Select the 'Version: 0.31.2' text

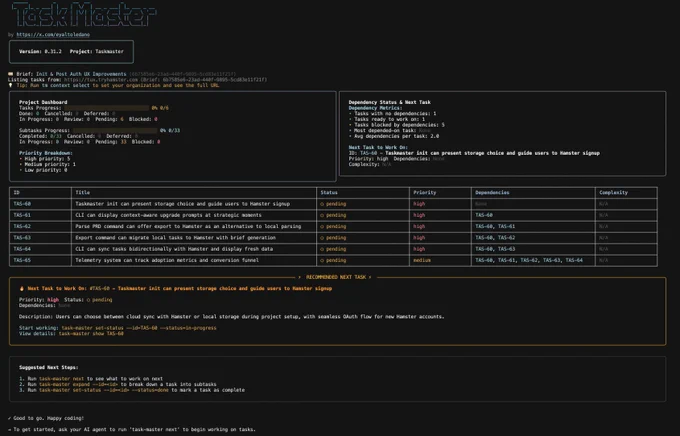coord(40,51)
